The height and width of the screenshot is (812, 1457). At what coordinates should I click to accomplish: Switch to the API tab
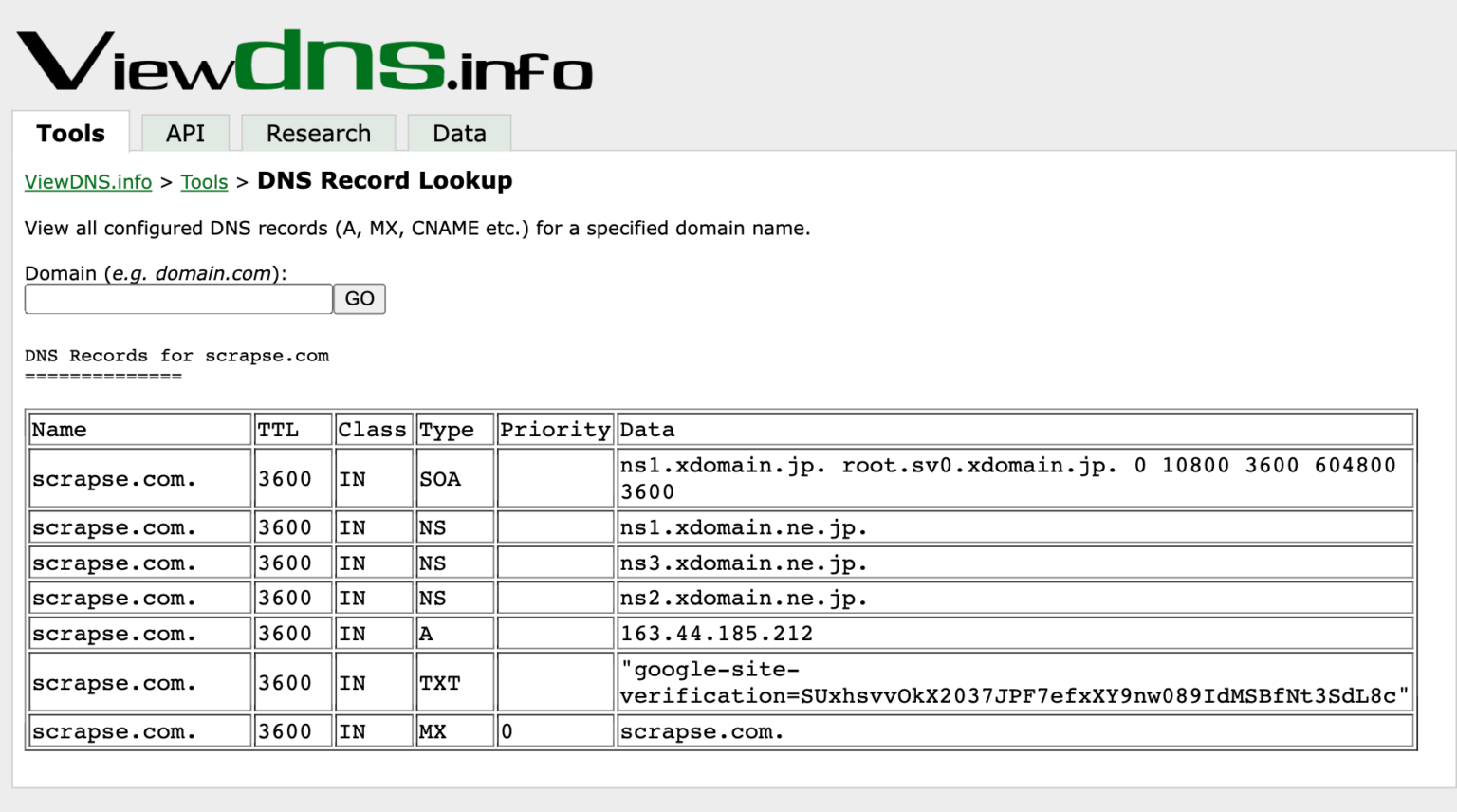point(186,133)
